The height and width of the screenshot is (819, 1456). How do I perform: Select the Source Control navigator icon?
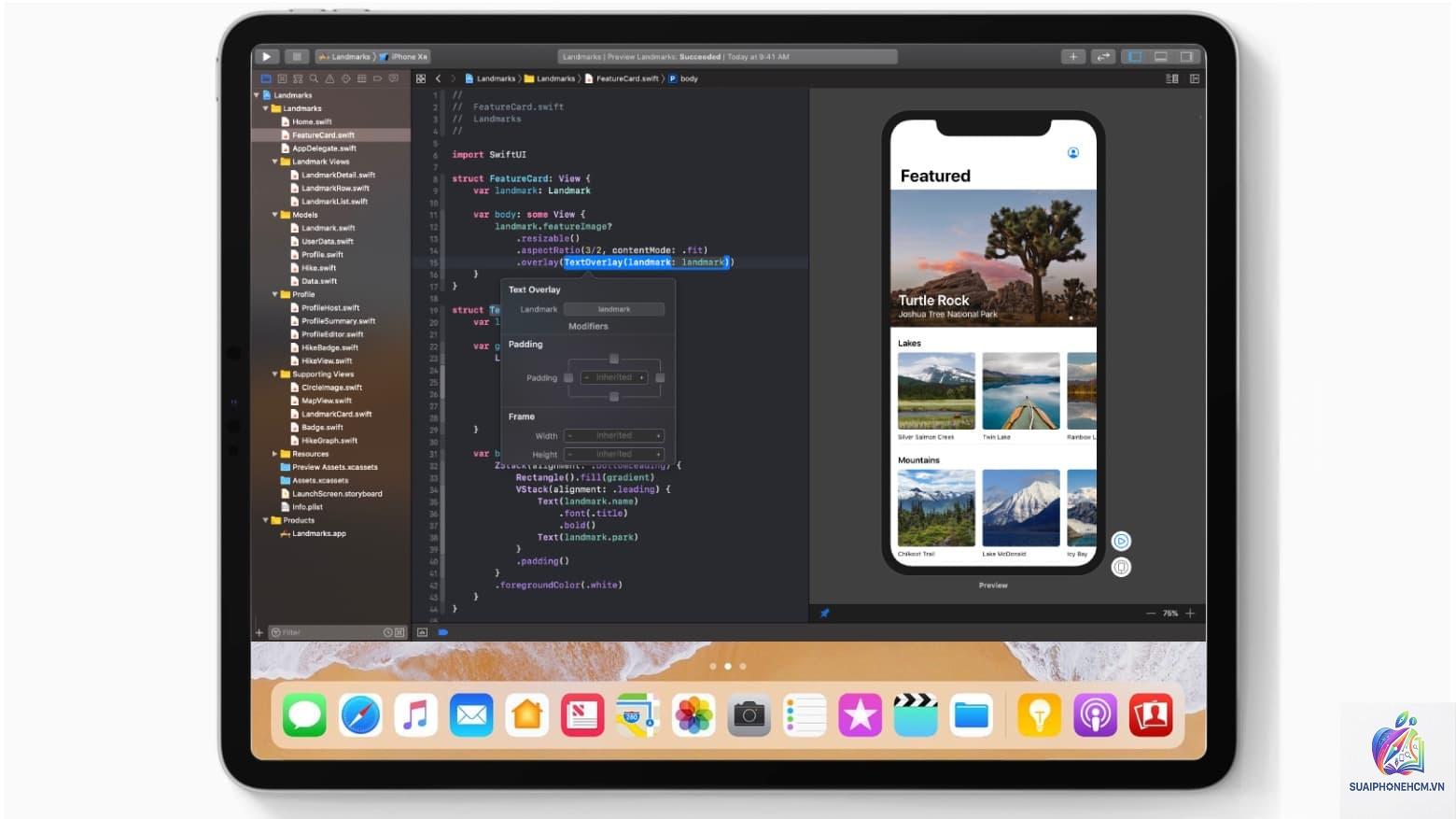click(x=282, y=79)
